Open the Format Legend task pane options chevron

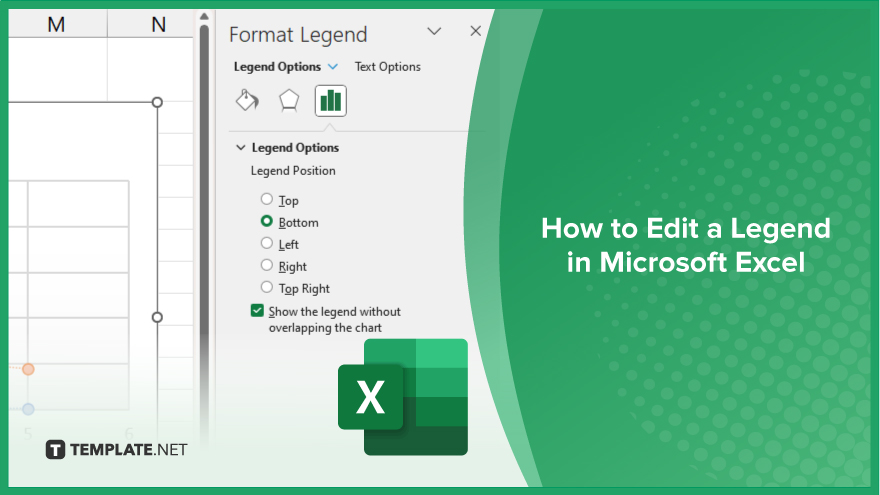tap(434, 31)
